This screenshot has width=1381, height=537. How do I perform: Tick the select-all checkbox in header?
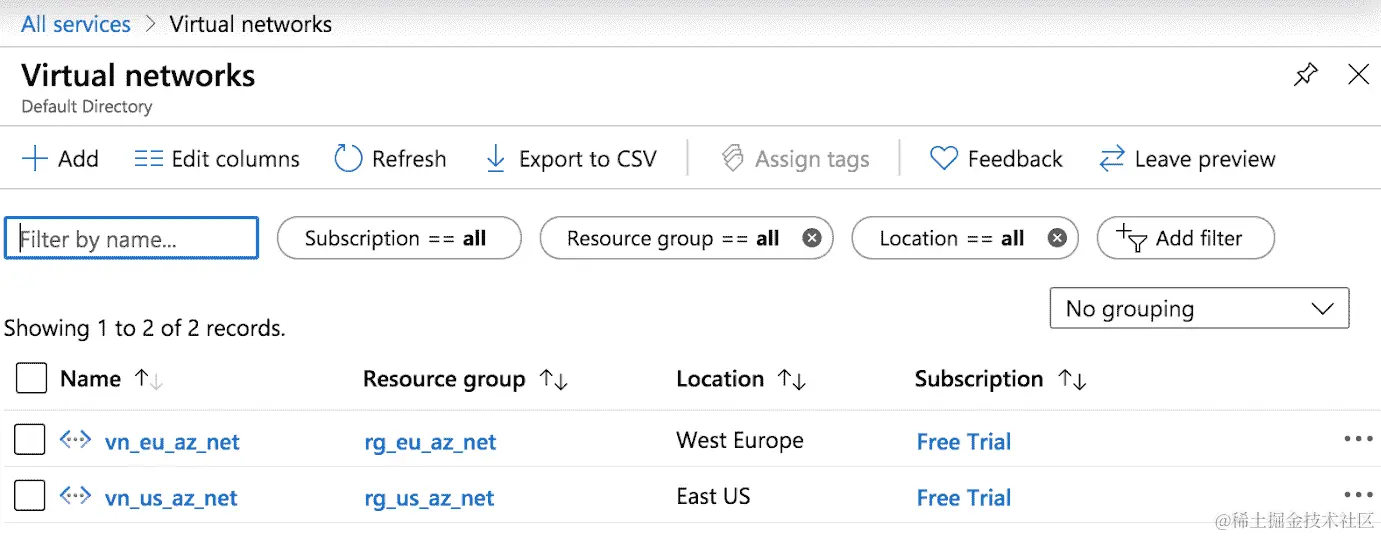tap(32, 379)
